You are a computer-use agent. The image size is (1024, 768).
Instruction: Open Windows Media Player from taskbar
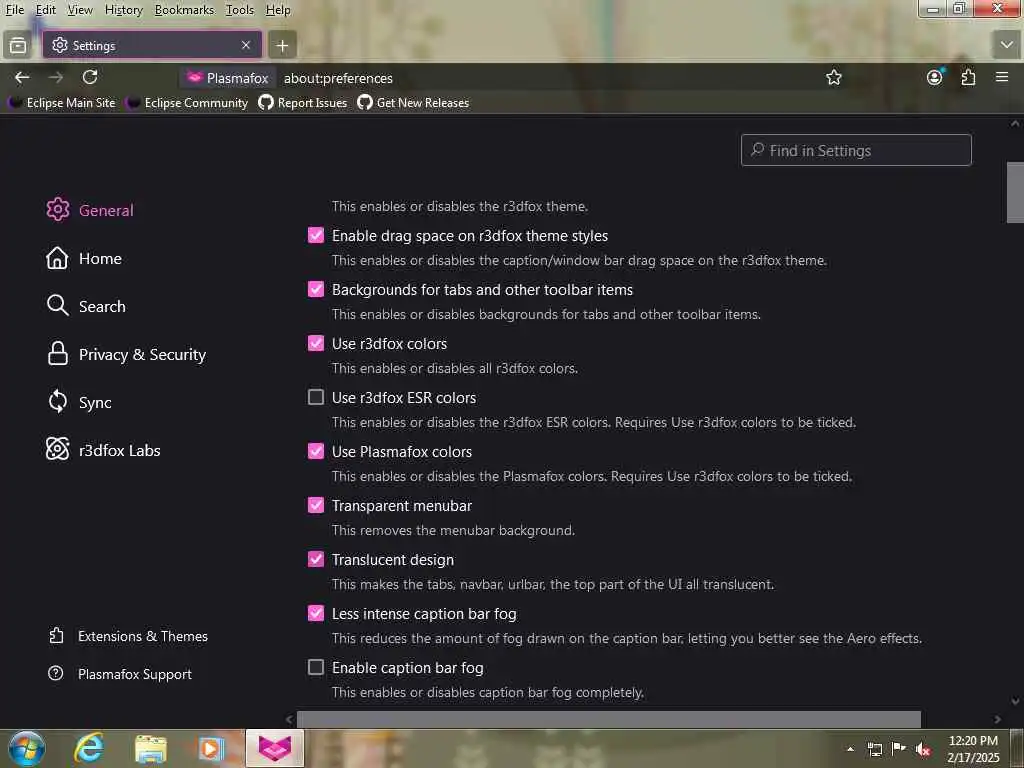click(x=212, y=748)
